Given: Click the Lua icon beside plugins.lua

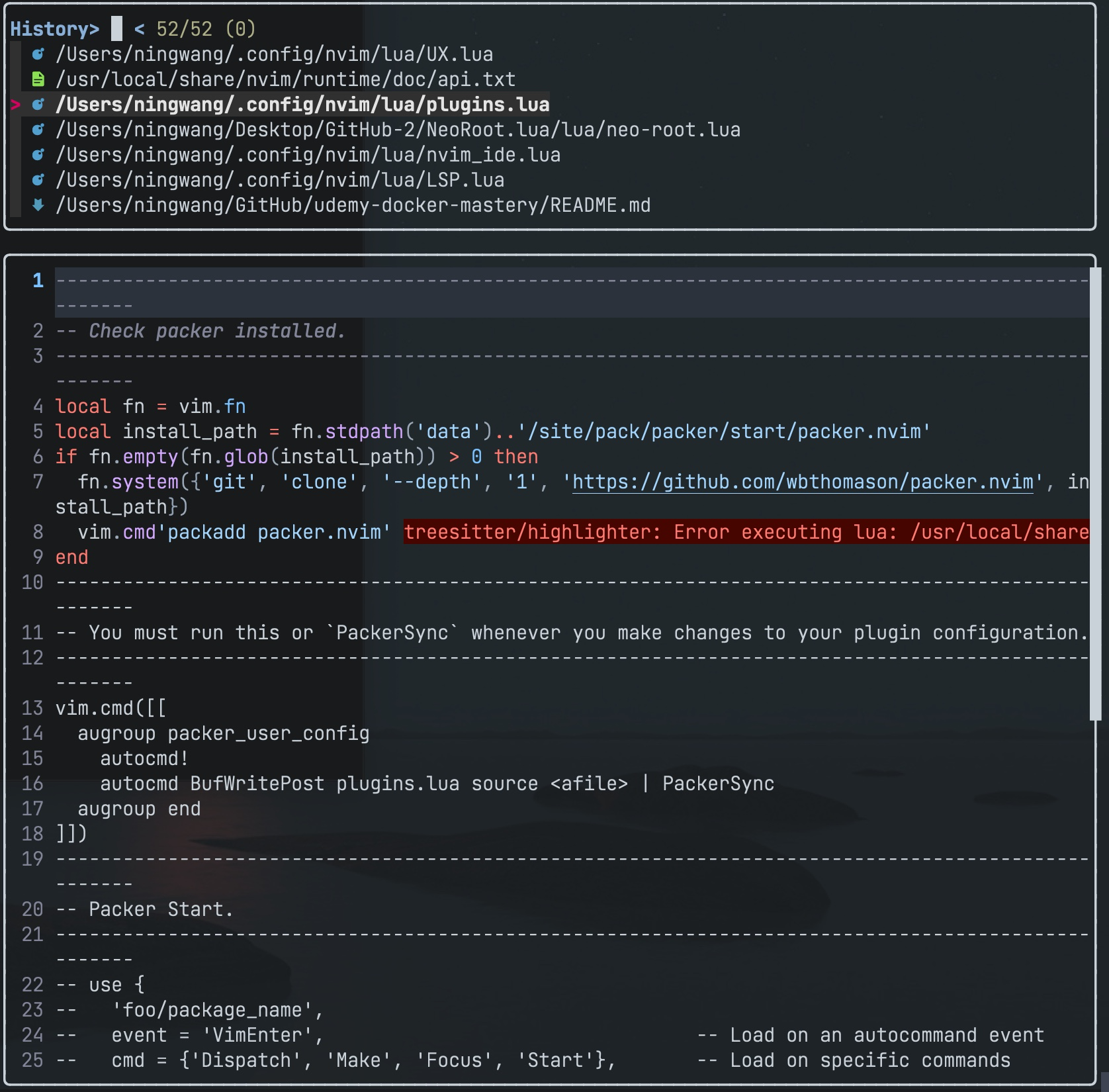Looking at the screenshot, I should 37,105.
